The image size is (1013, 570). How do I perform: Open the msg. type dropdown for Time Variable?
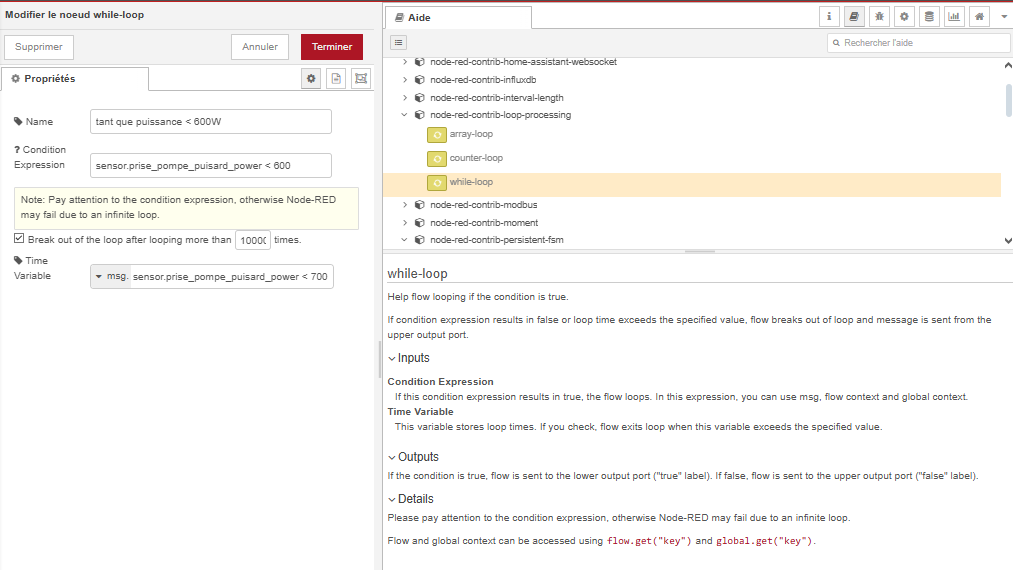(x=110, y=276)
